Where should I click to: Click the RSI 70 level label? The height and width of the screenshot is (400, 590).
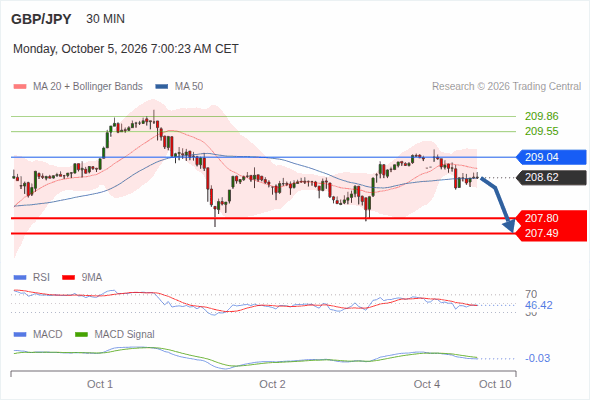coord(531,294)
